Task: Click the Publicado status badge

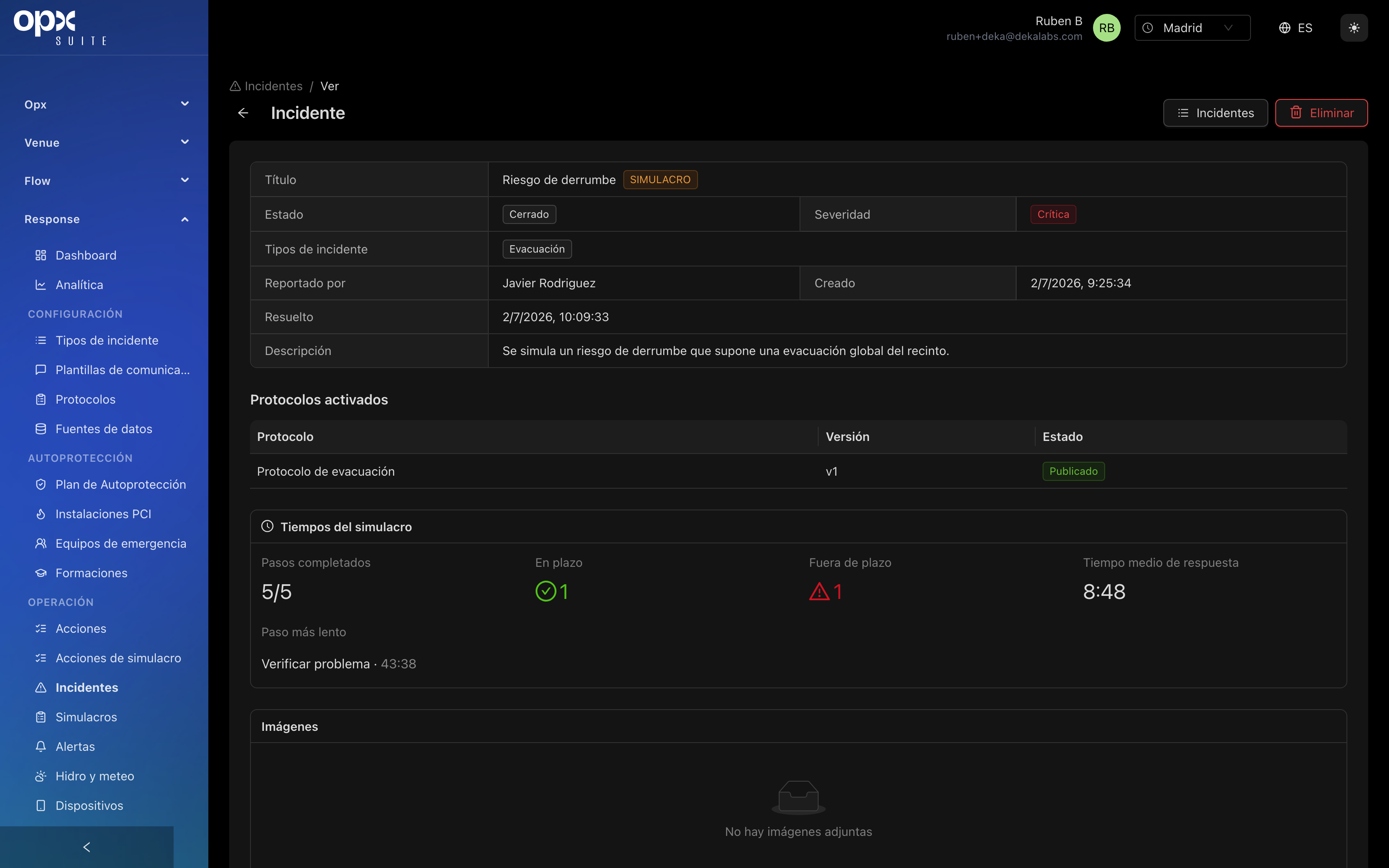Action: tap(1073, 471)
